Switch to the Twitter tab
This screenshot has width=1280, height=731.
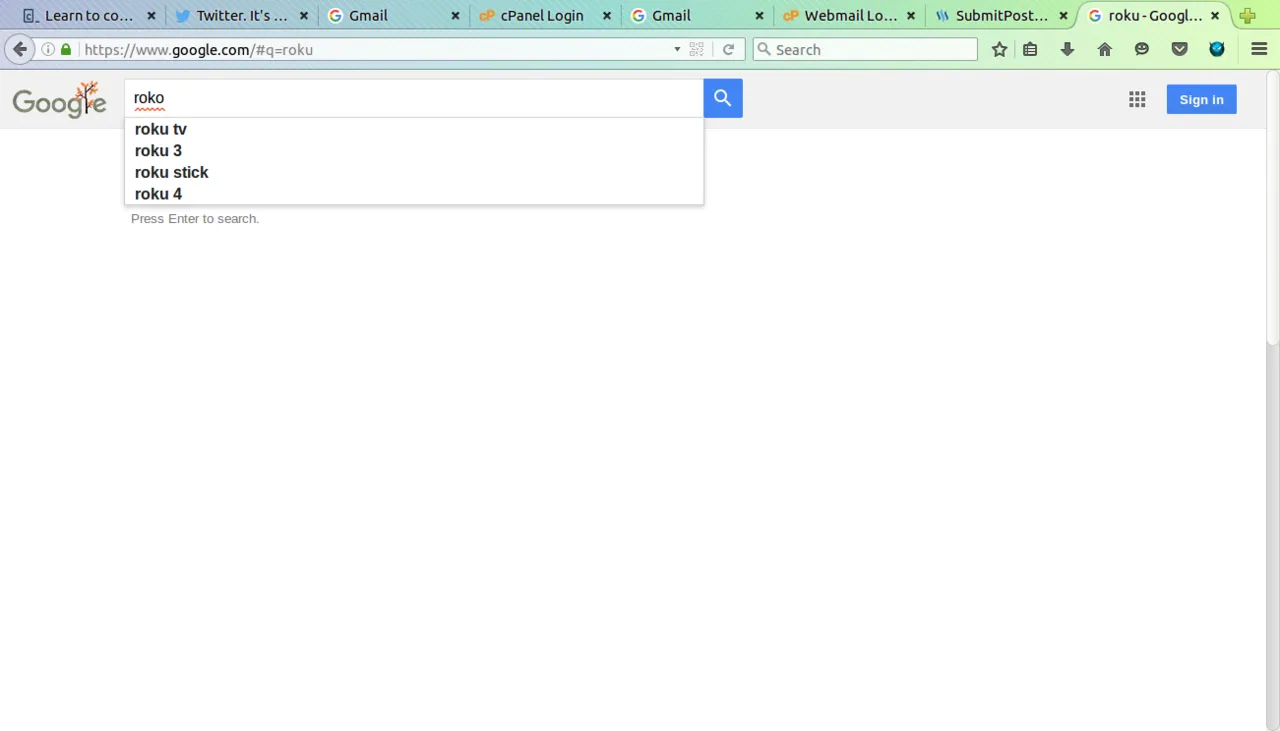point(240,16)
